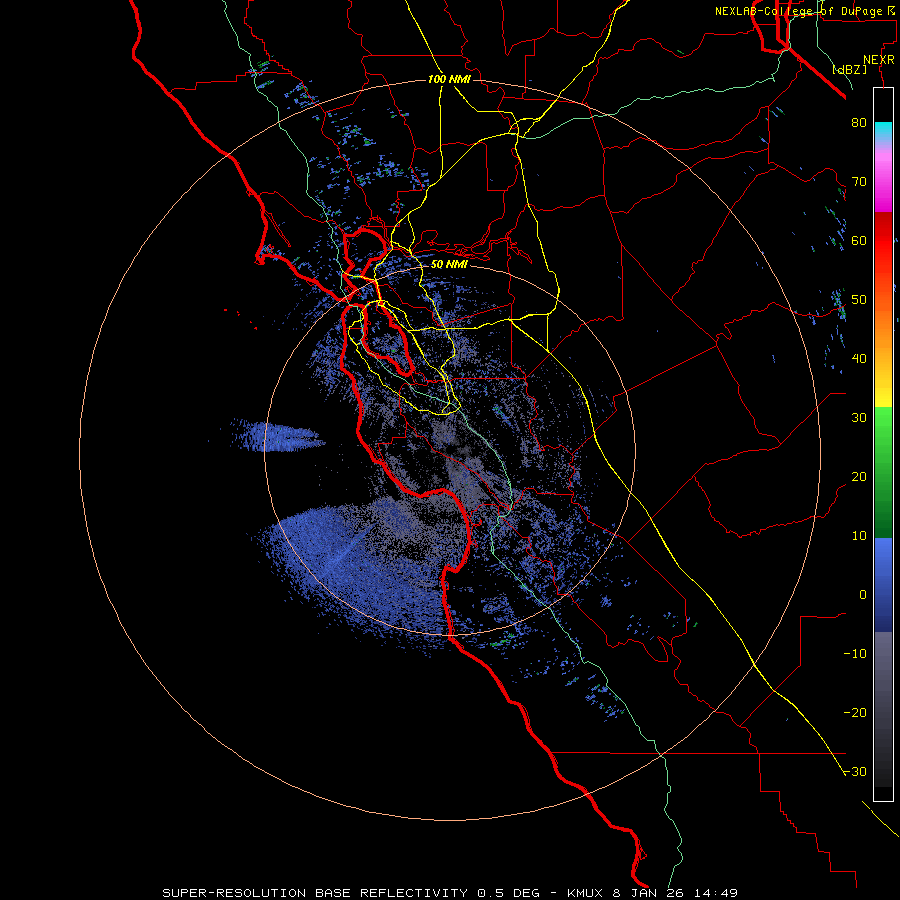900x900 pixels.
Task: Pick the green segment of the color bar
Action: pyautogui.click(x=883, y=472)
